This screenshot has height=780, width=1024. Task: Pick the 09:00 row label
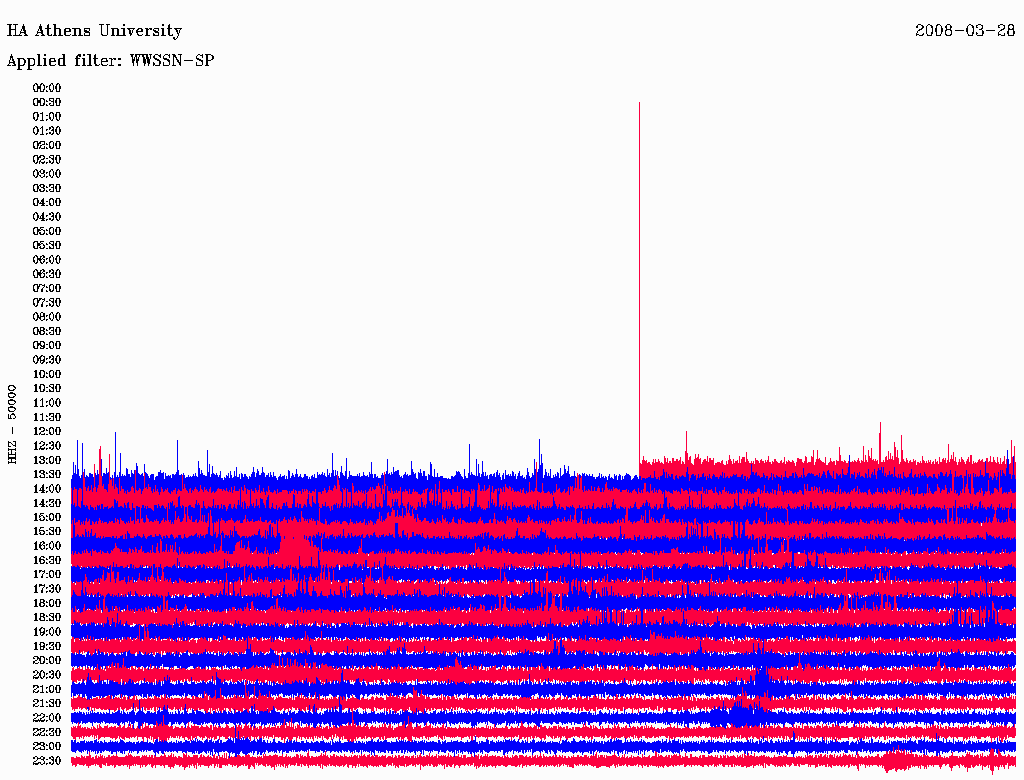coord(47,346)
